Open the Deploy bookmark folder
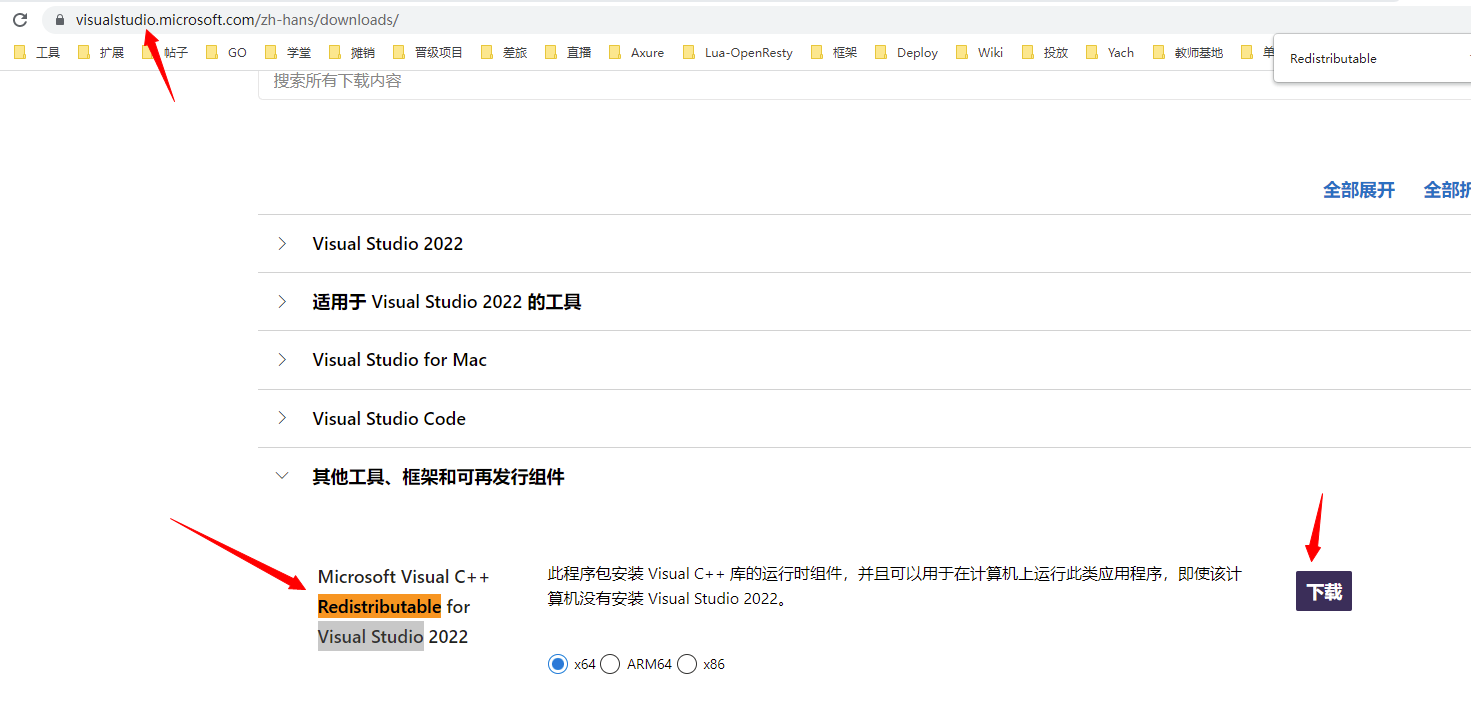The height and width of the screenshot is (711, 1471). tap(906, 52)
